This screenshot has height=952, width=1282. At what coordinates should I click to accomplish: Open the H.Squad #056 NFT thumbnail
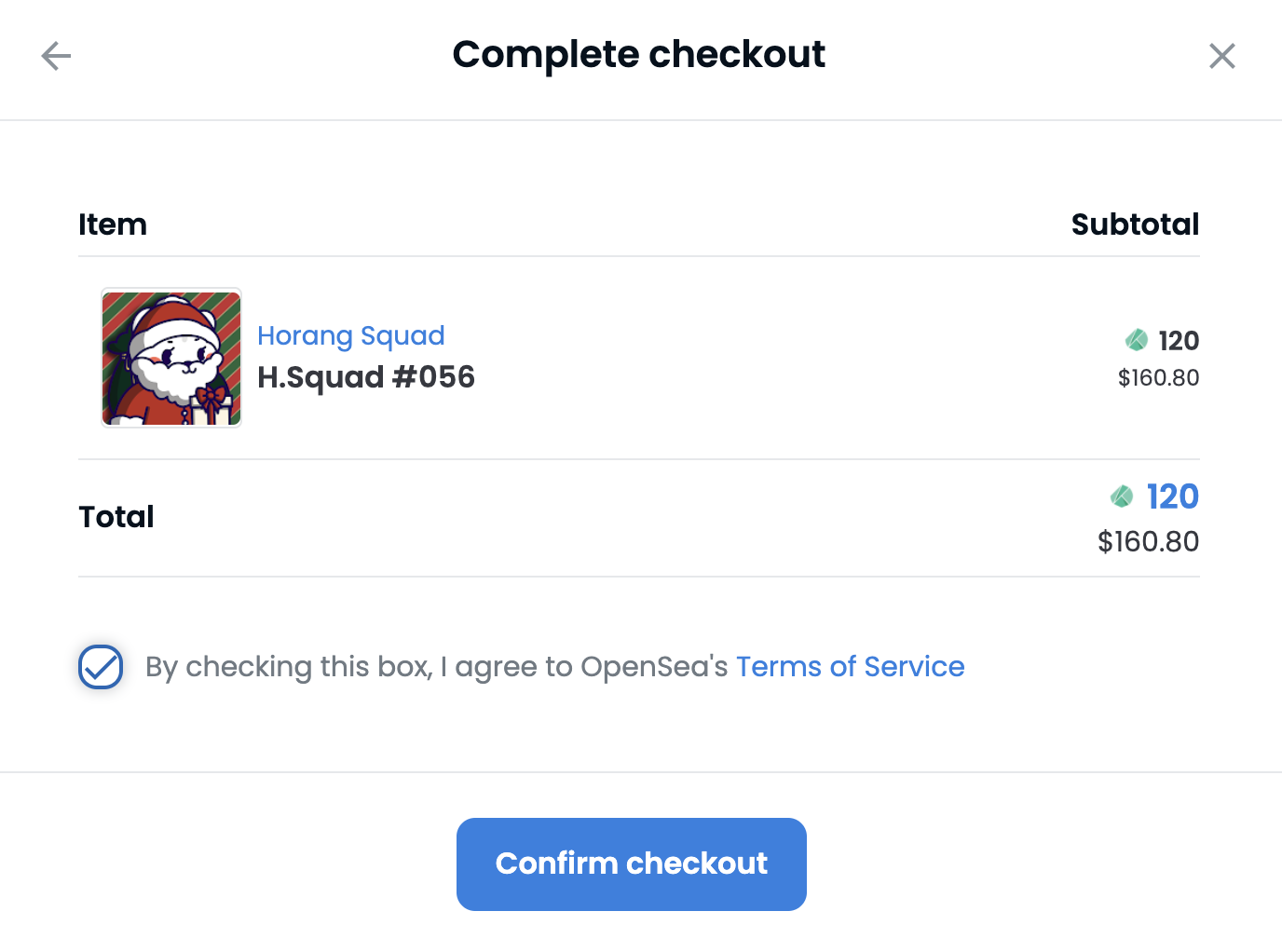(x=171, y=358)
